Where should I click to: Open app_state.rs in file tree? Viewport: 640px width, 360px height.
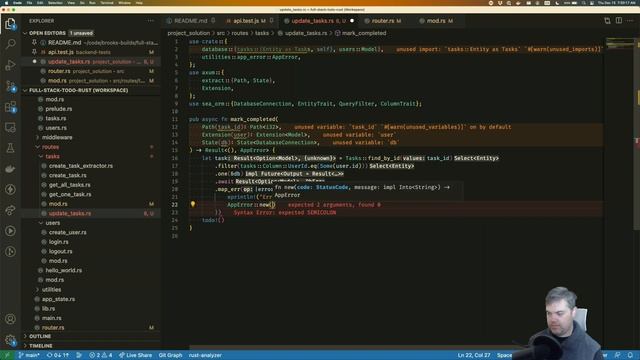[58, 299]
